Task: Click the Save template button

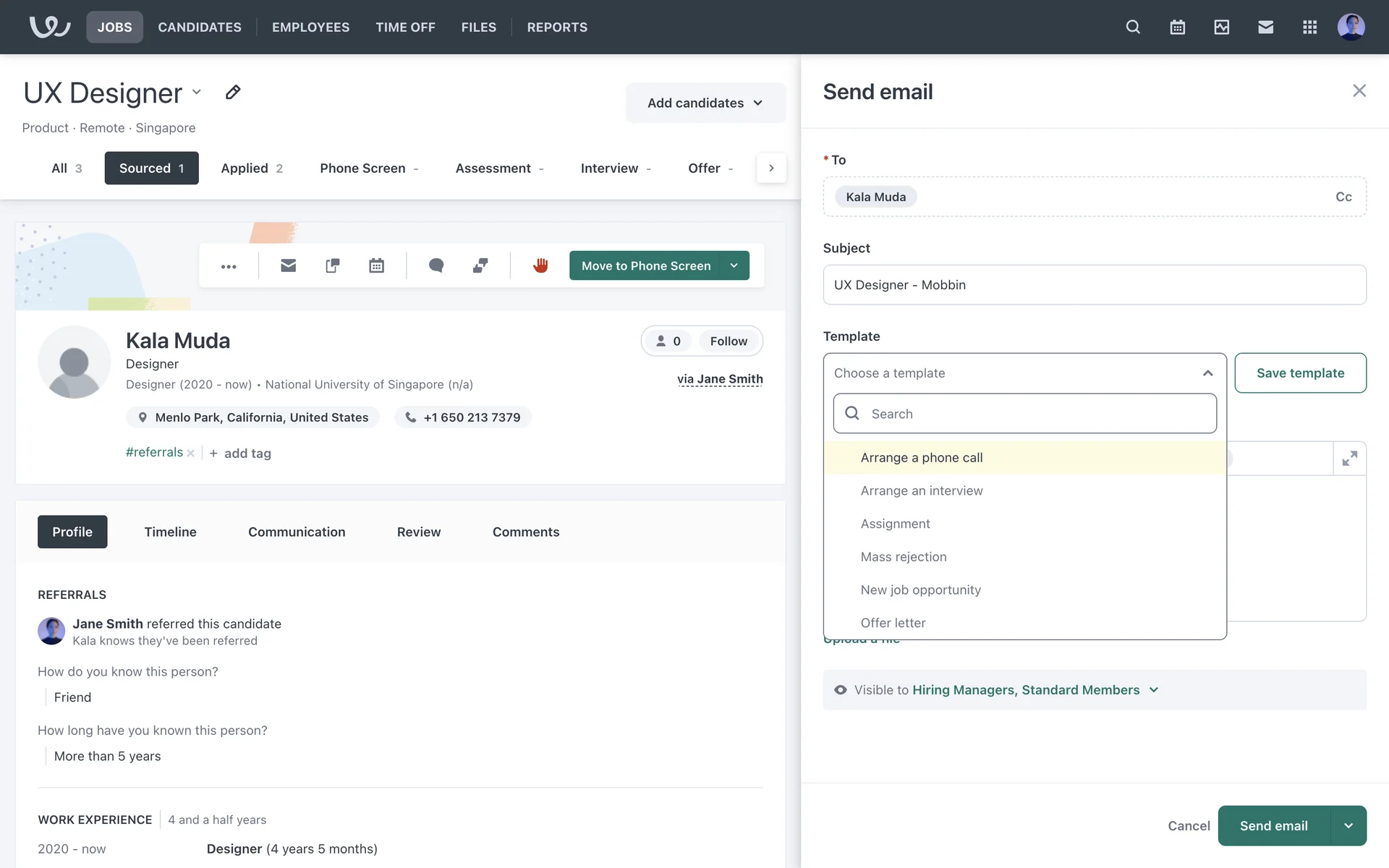Action: click(x=1299, y=373)
